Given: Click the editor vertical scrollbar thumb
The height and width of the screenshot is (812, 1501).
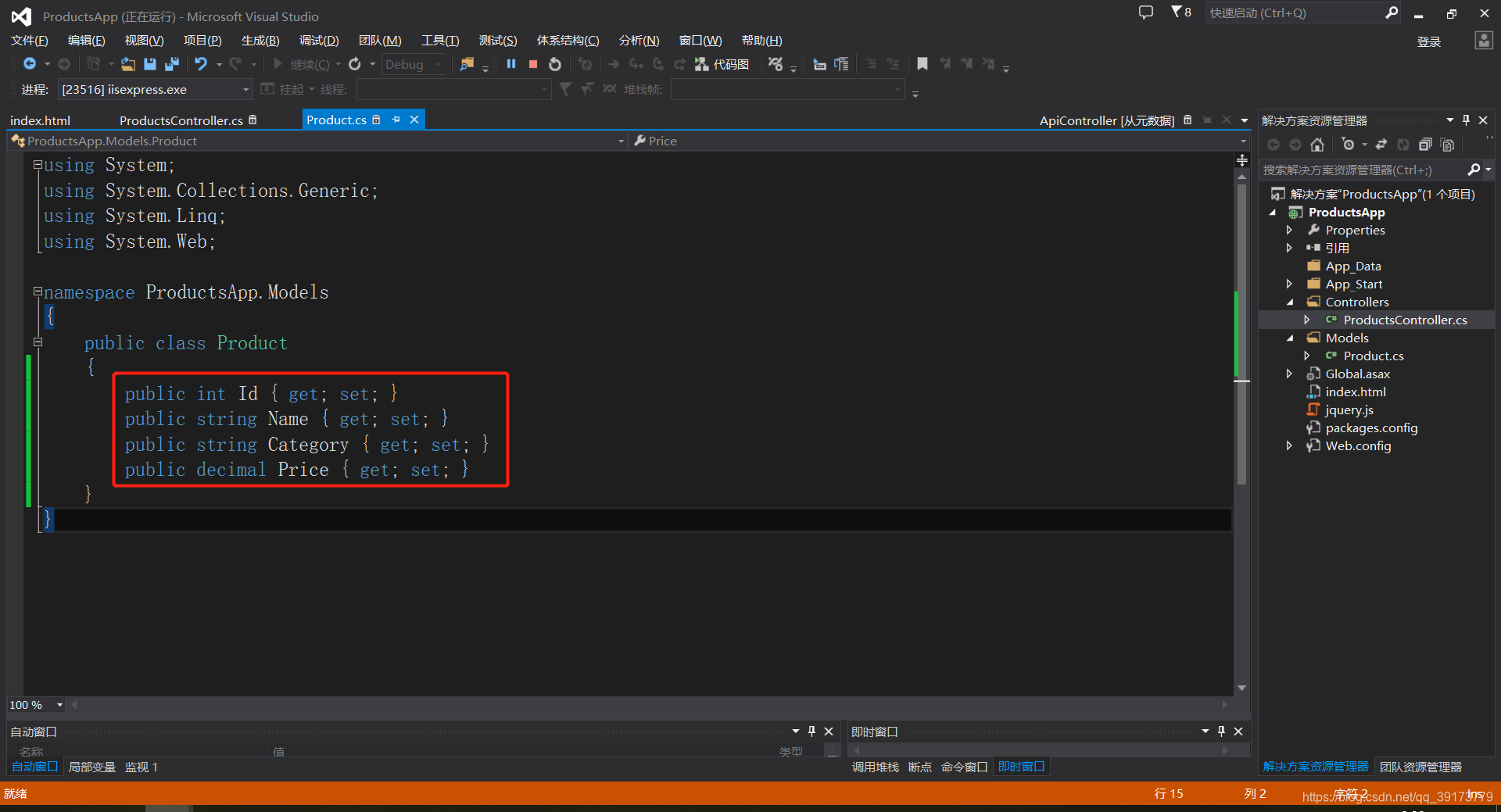Looking at the screenshot, I should pyautogui.click(x=1241, y=334).
